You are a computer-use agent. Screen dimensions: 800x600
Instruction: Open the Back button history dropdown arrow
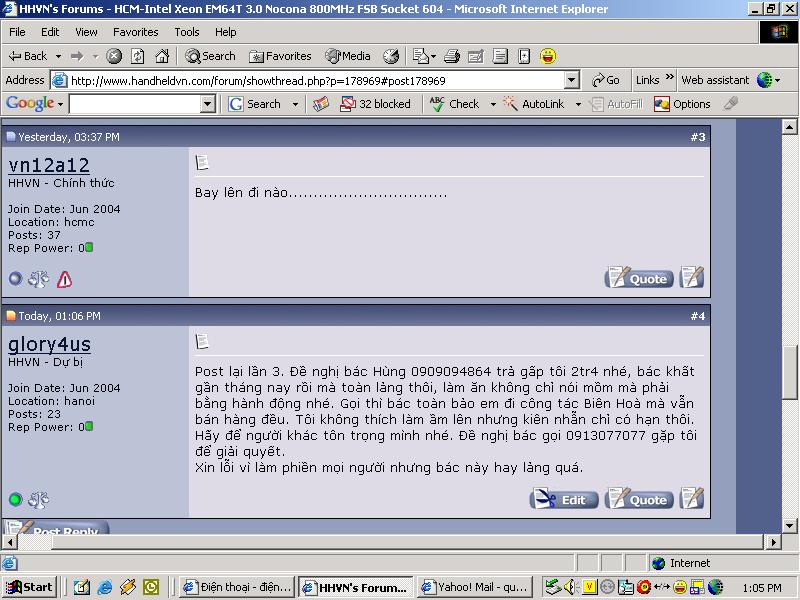pos(58,56)
